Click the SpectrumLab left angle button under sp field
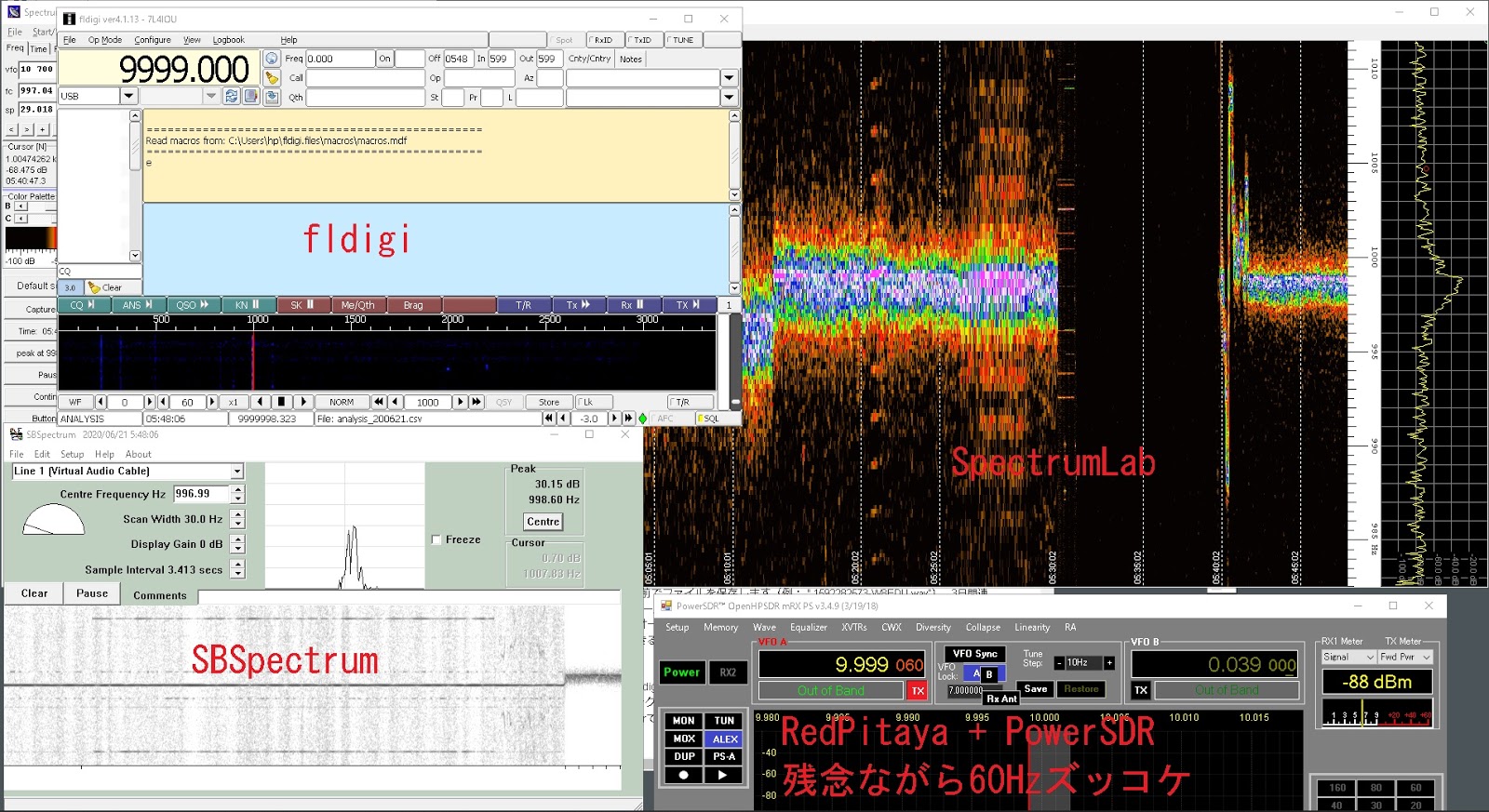The width and height of the screenshot is (1489, 812). 12,129
